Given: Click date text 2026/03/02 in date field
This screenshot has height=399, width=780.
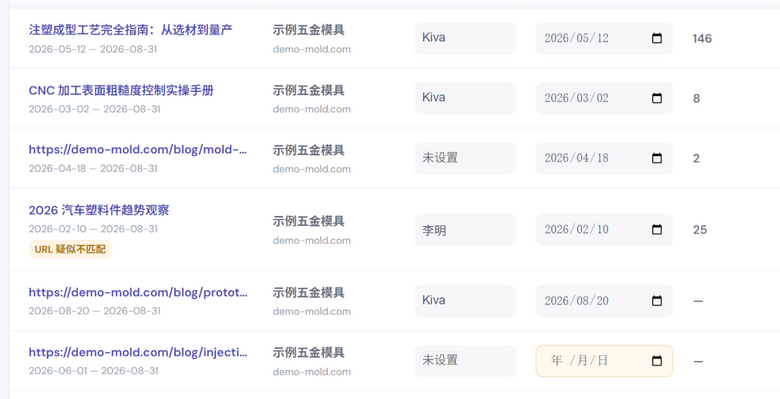Looking at the screenshot, I should 576,98.
